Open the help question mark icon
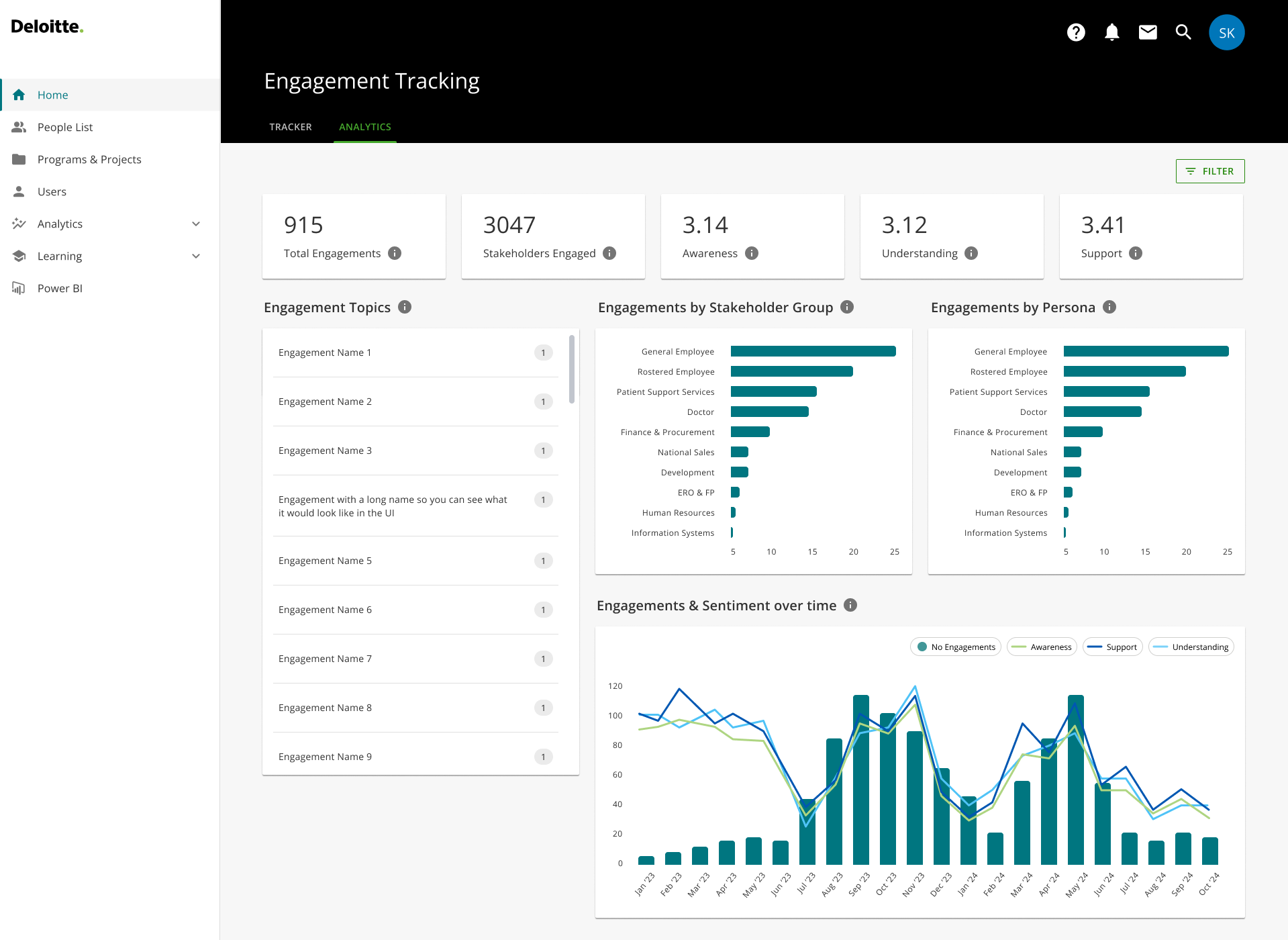 click(x=1076, y=32)
